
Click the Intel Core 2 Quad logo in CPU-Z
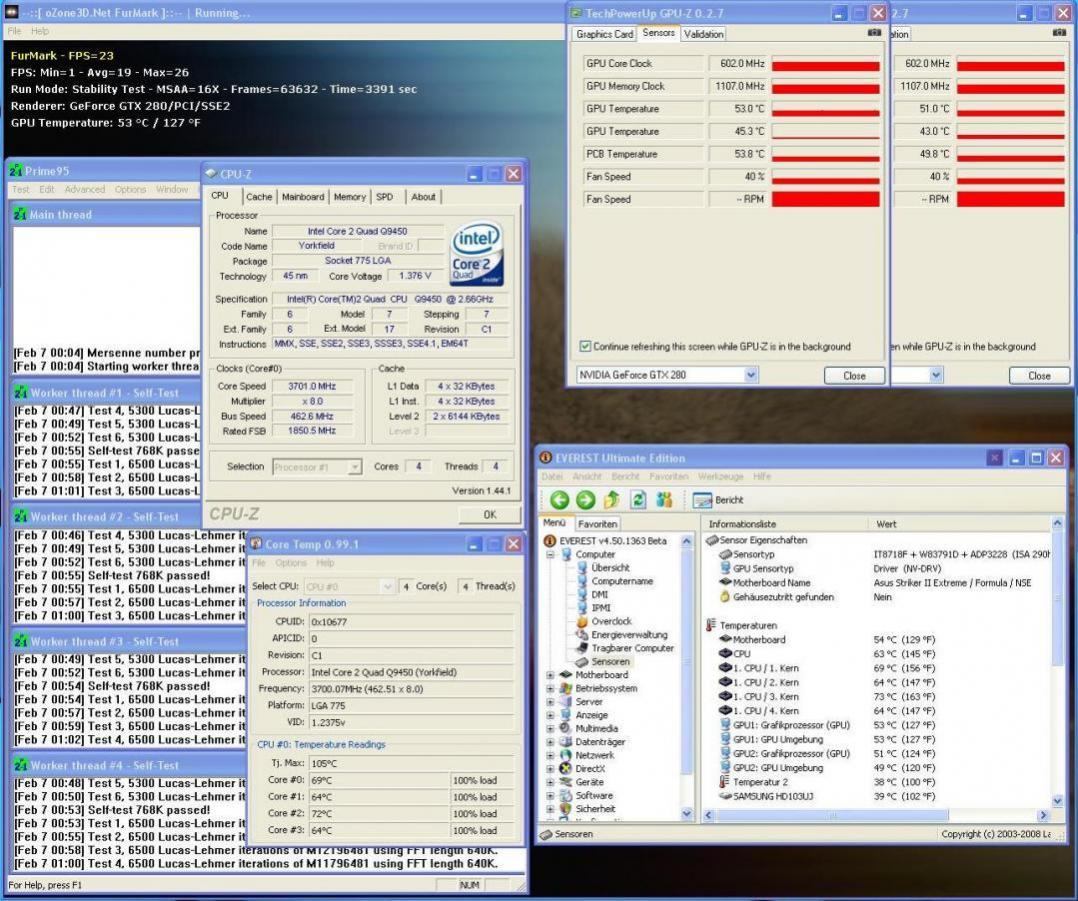click(476, 254)
